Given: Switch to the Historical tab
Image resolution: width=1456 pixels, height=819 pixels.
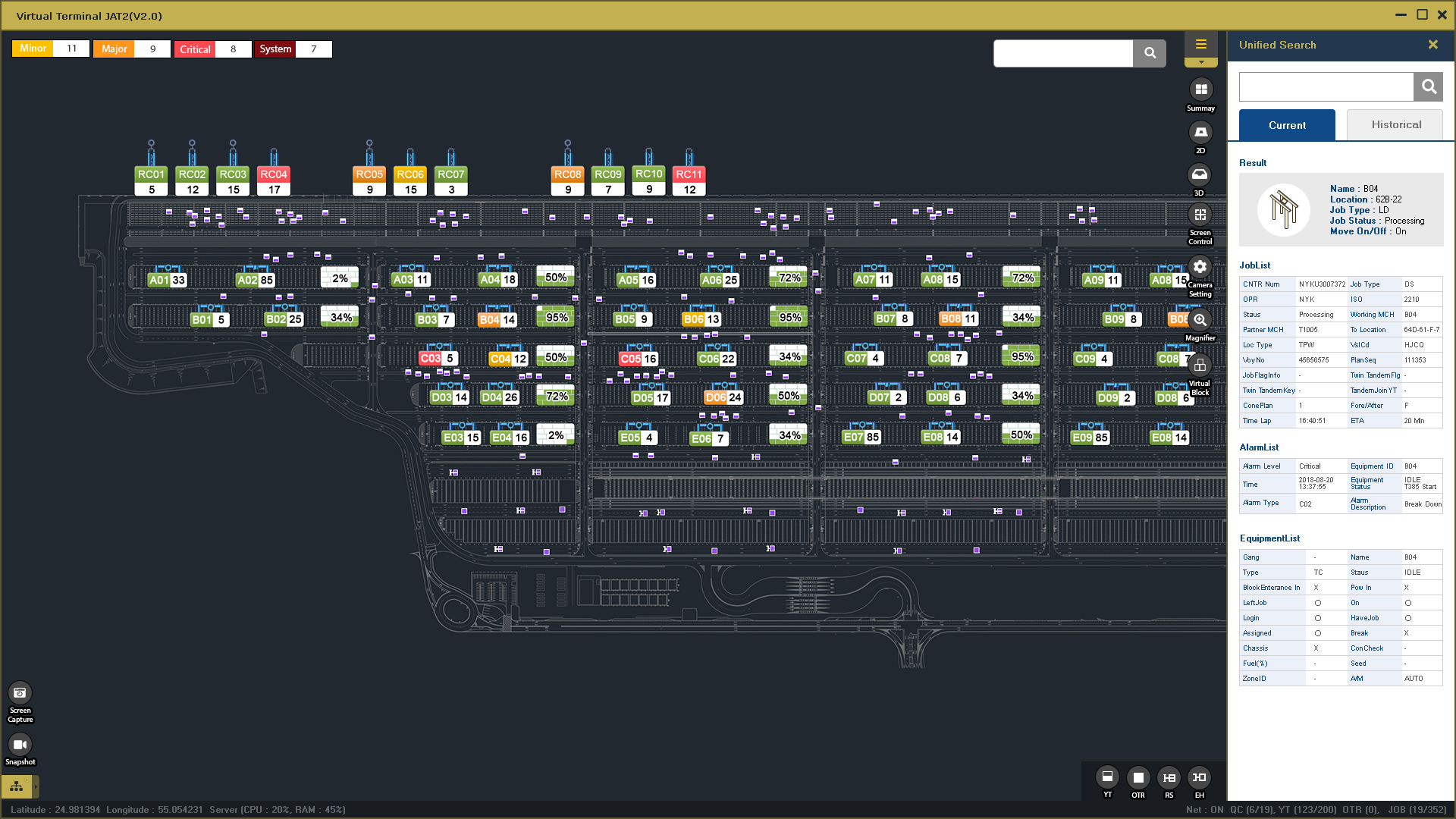Looking at the screenshot, I should point(1395,125).
